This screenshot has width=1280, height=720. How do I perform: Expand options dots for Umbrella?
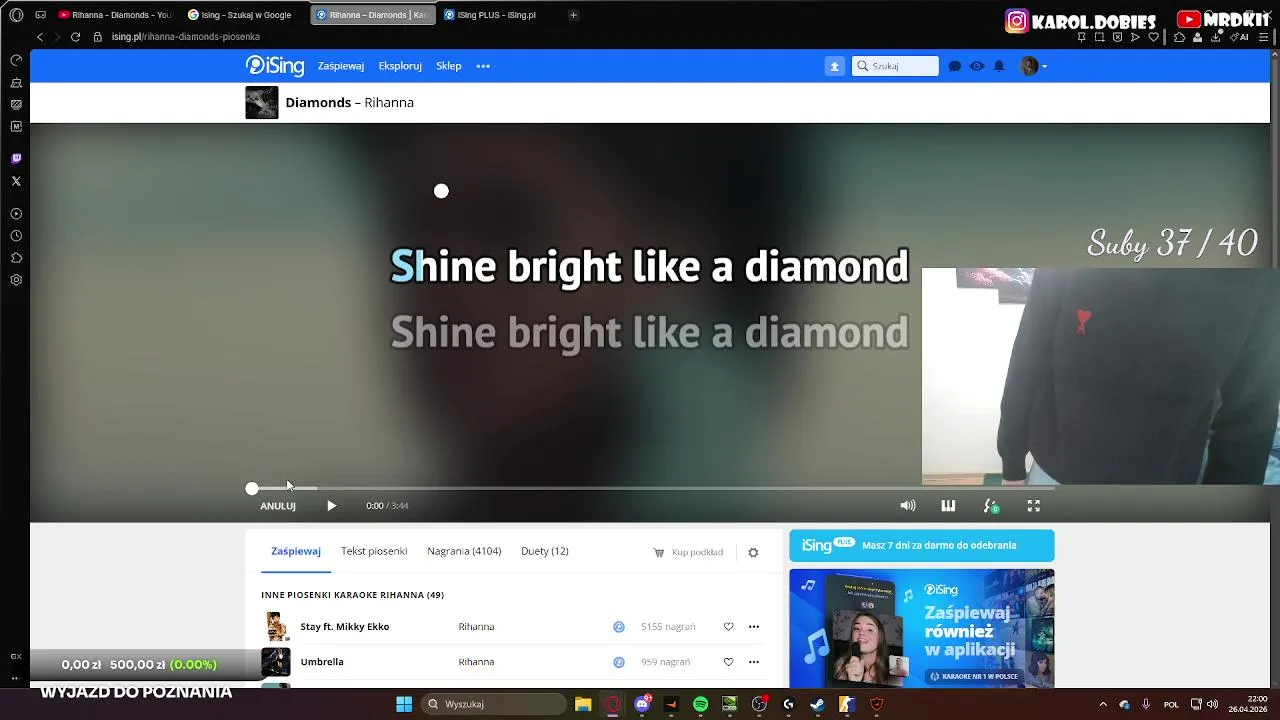[754, 662]
